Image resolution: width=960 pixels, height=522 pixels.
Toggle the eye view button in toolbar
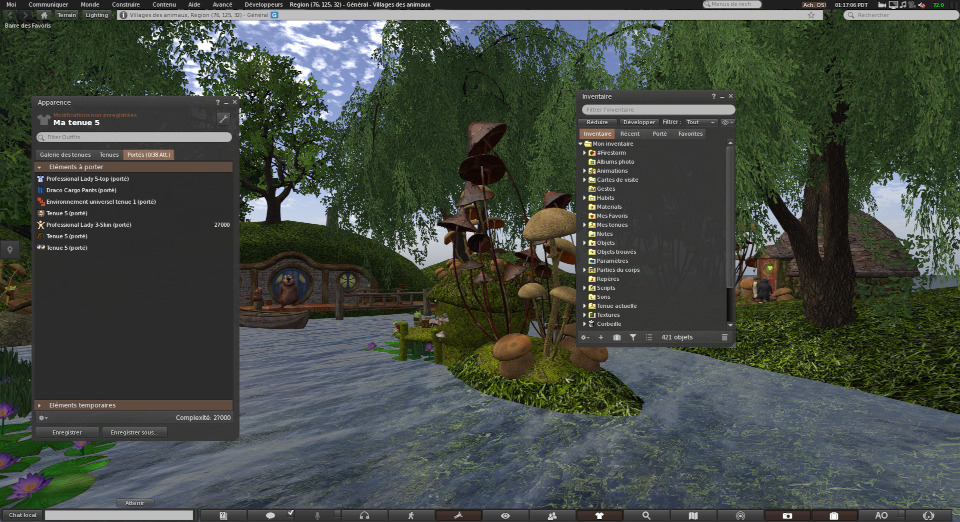[x=505, y=515]
